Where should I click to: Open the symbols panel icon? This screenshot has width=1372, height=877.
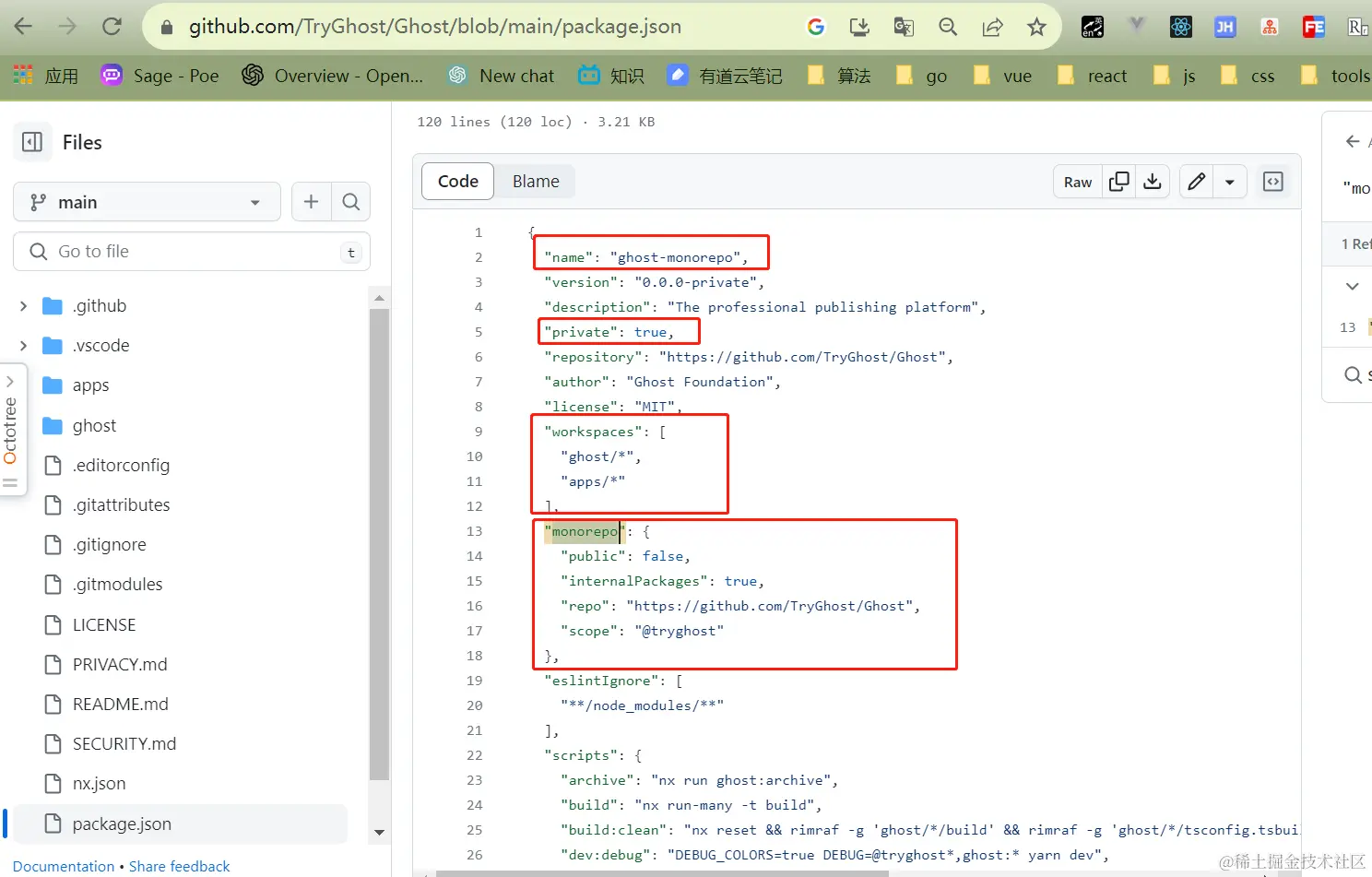[1272, 182]
